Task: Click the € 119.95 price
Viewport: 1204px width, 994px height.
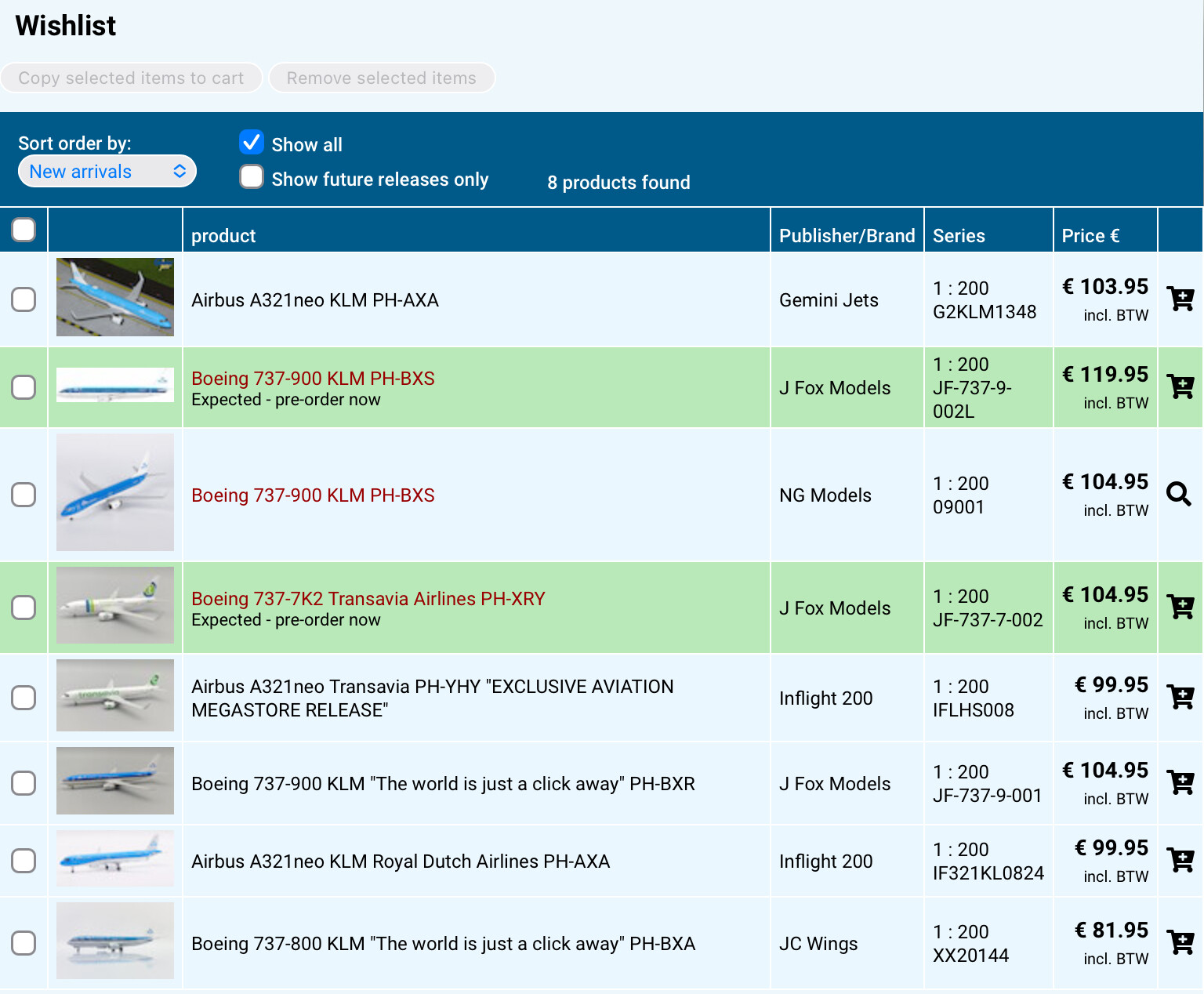Action: (1105, 374)
